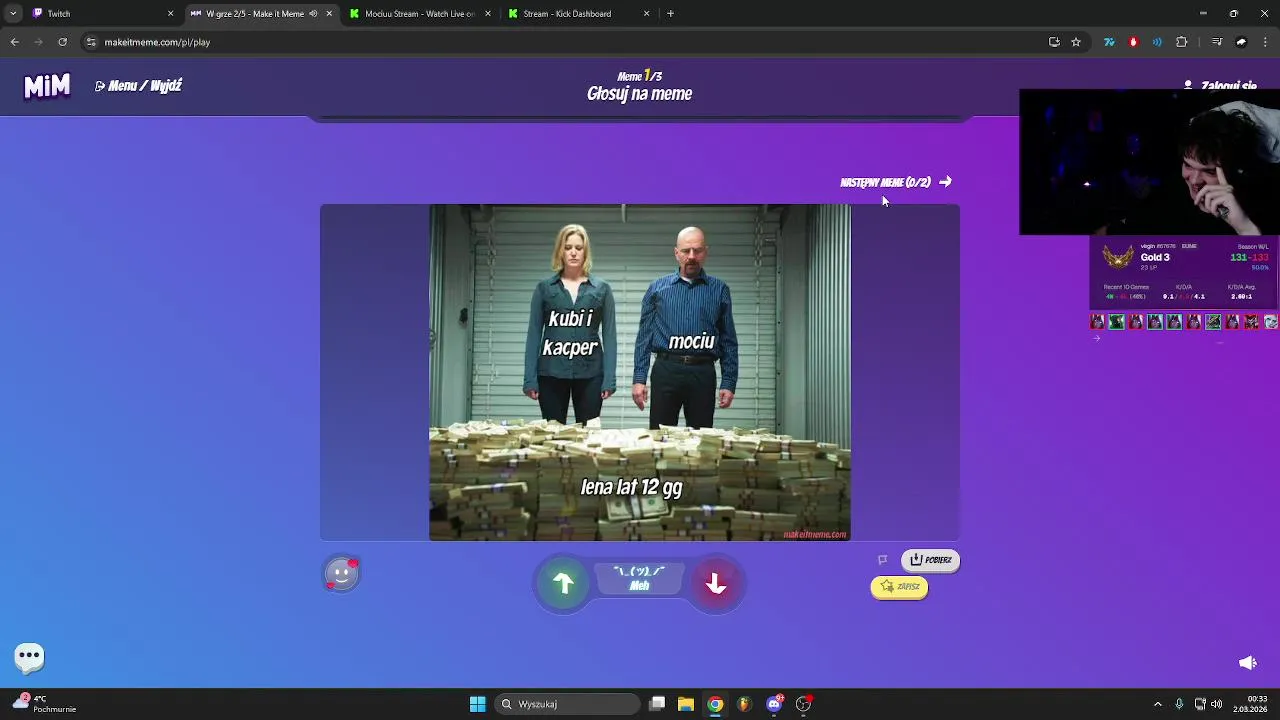The height and width of the screenshot is (720, 1280).
Task: Open the weather widget Pochmurnie
Action: pyautogui.click(x=46, y=704)
